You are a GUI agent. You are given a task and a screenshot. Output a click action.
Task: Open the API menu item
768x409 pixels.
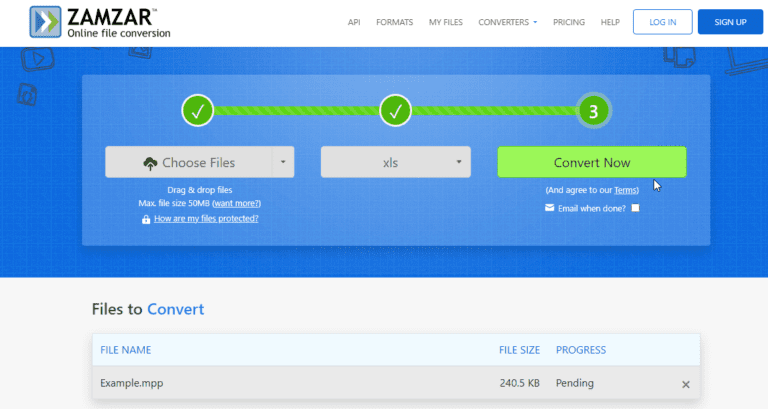coord(354,22)
